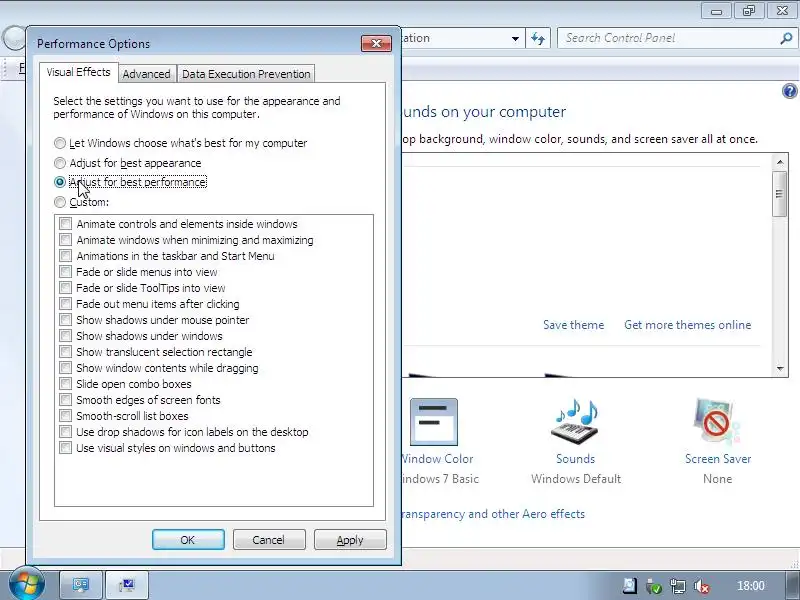Click the search magnifier icon in Control Panel
The image size is (800, 600).
click(x=786, y=38)
